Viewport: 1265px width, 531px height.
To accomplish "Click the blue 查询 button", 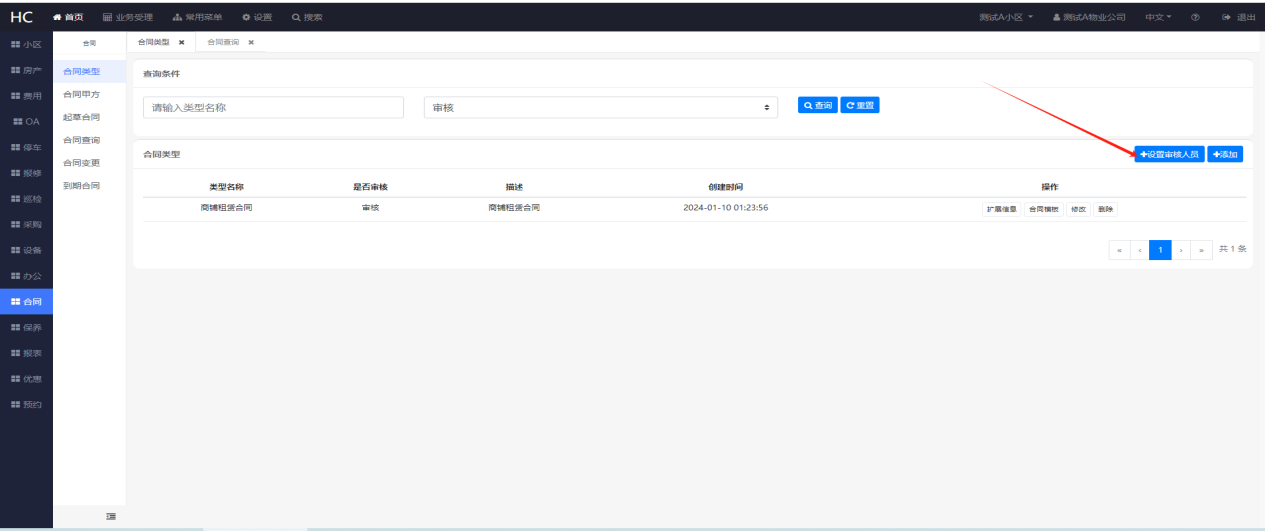I will 817,105.
